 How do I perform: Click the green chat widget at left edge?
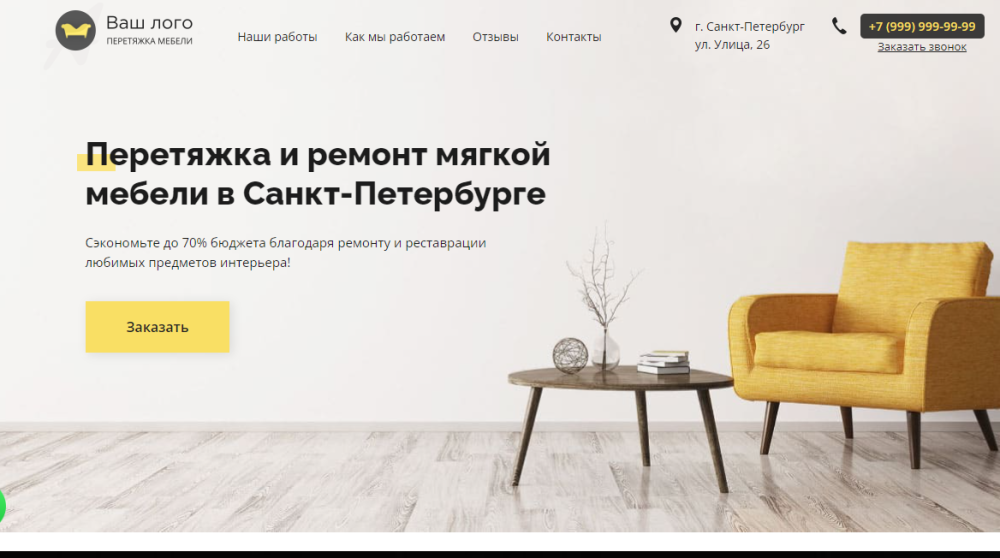(2, 507)
